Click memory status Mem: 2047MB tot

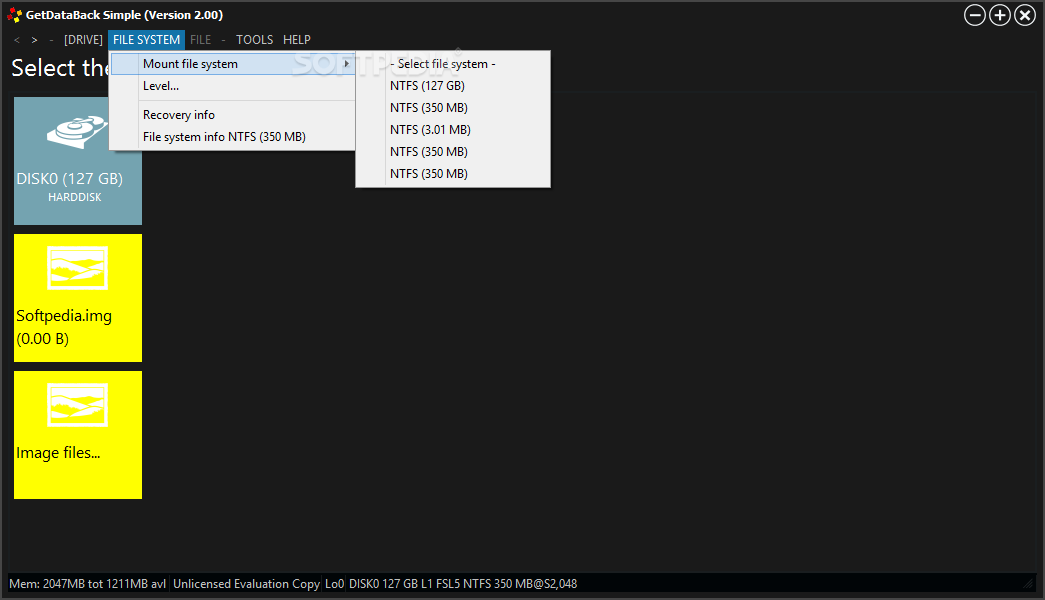(87, 584)
